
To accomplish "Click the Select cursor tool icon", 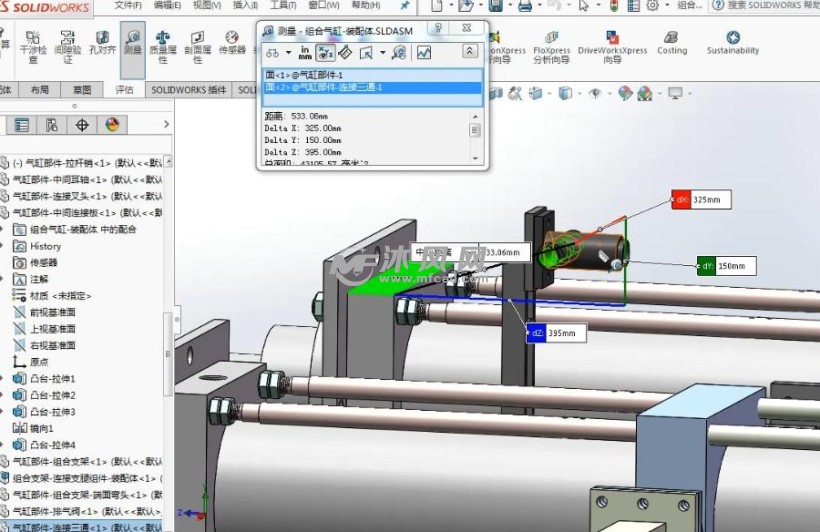I will [x=584, y=6].
